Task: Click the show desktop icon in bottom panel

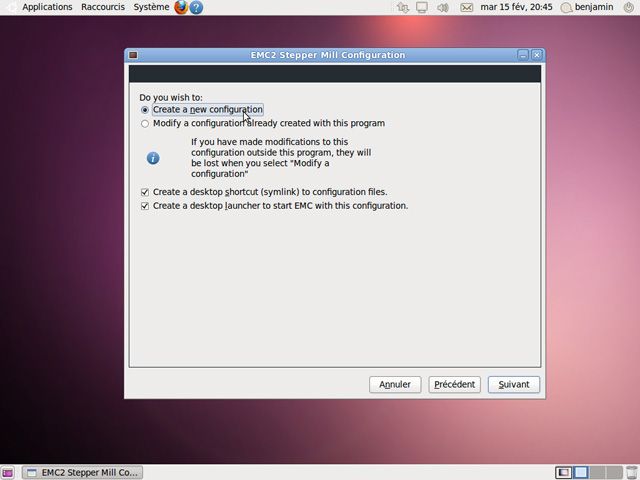Action: [8, 472]
